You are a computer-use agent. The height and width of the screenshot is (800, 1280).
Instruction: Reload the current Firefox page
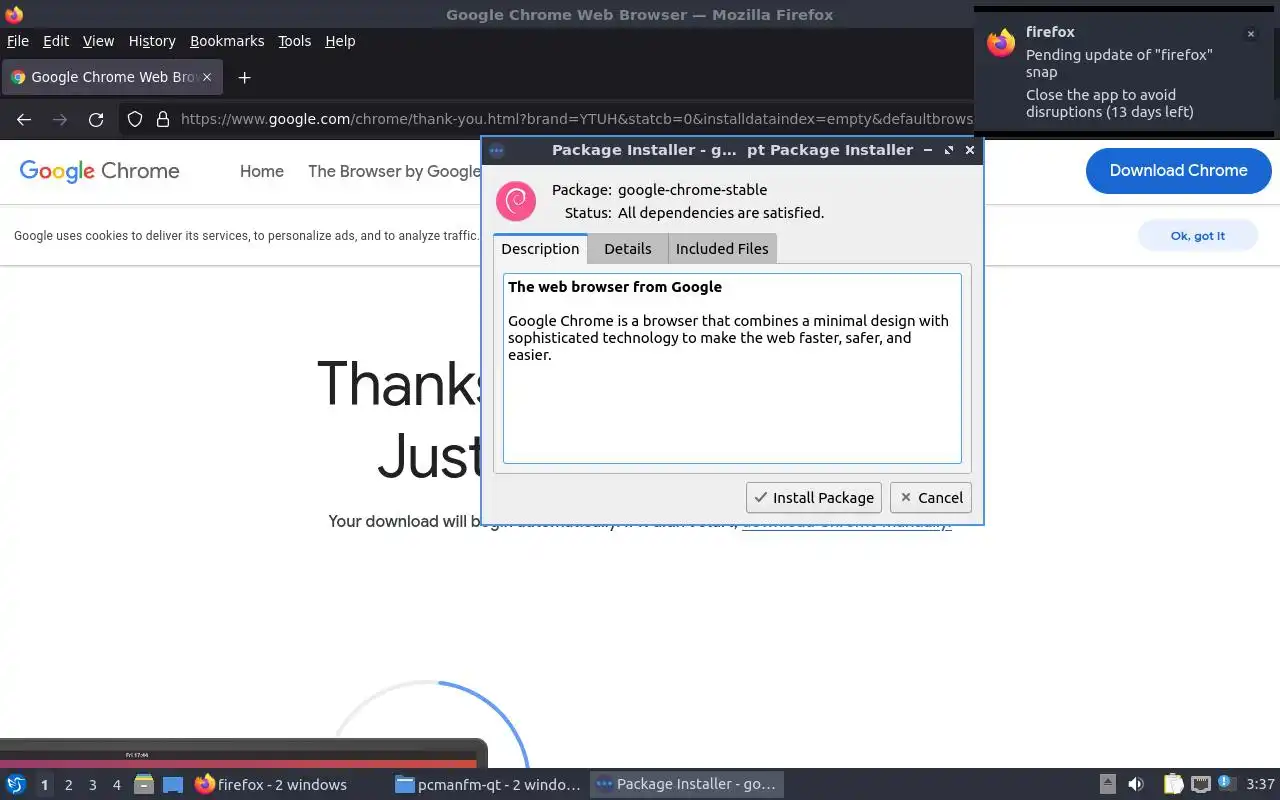click(96, 119)
